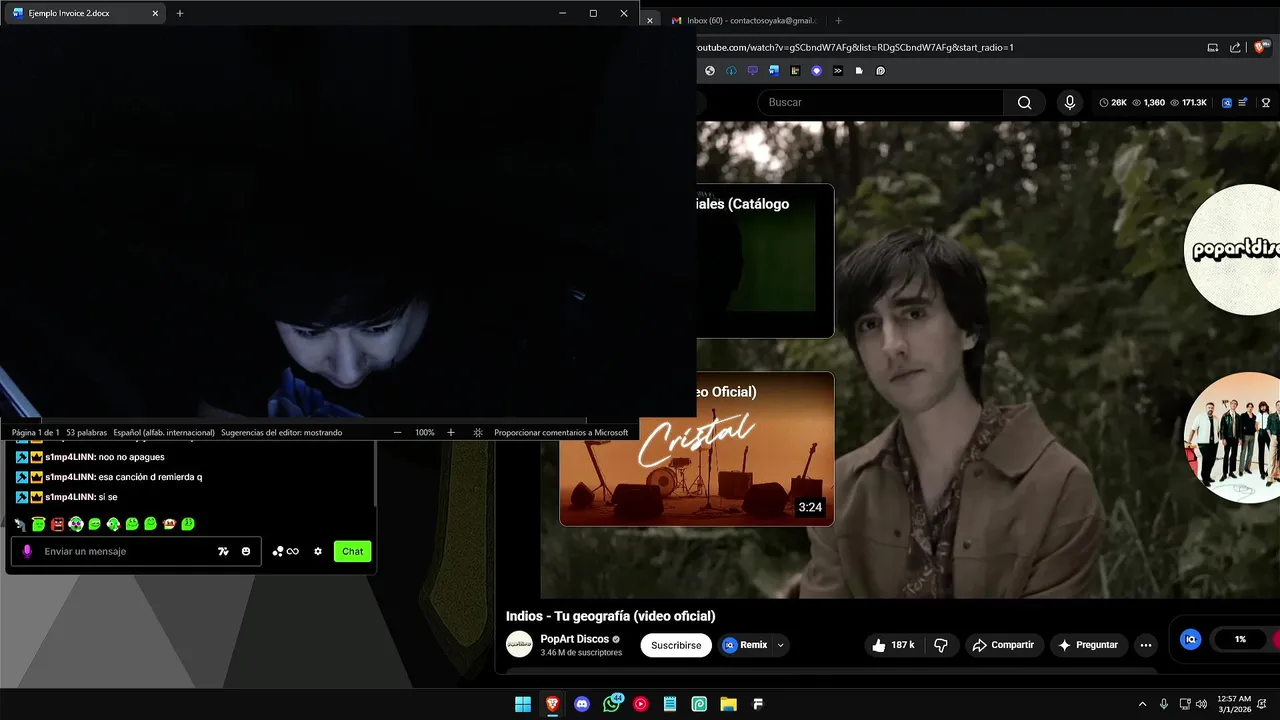The image size is (1280, 720).
Task: Zoom out with minus in Word status bar
Action: coord(398,433)
